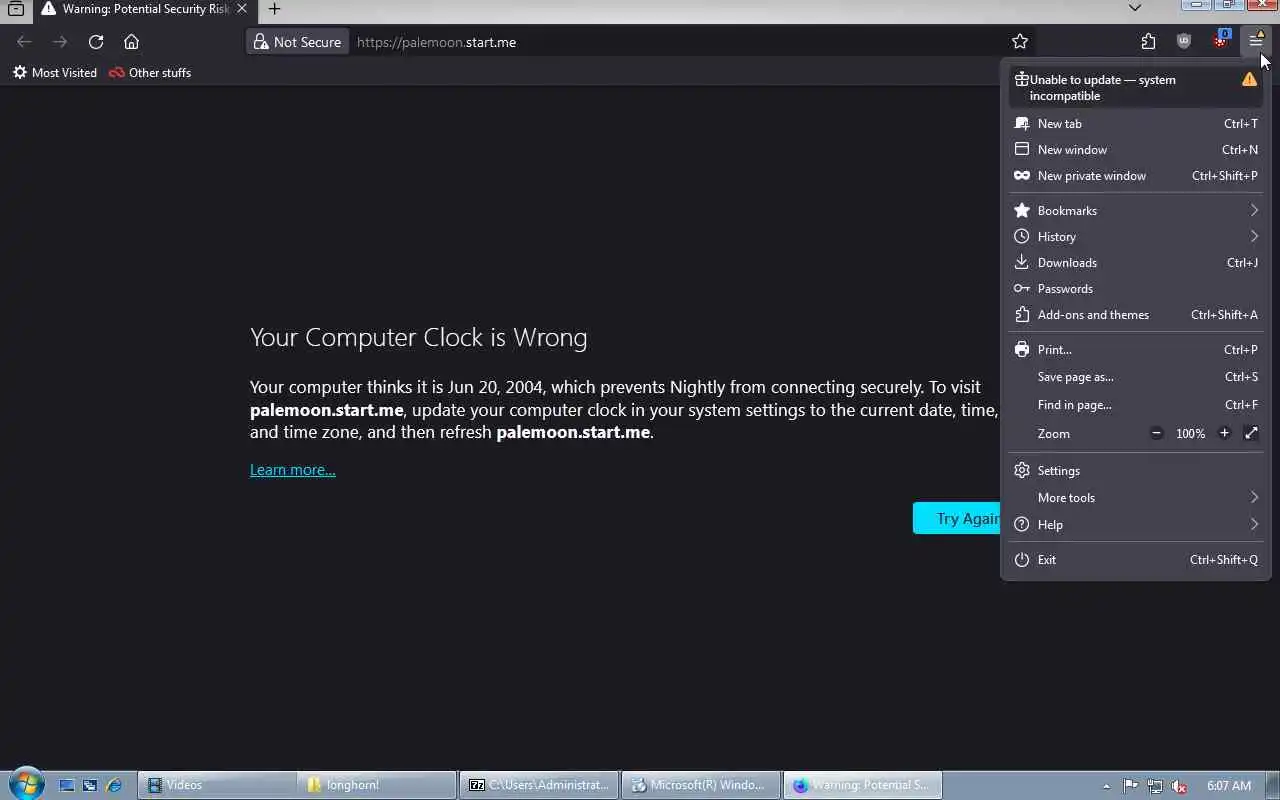Click Show desktop quick launch icon
The height and width of the screenshot is (800, 1280).
tap(67, 785)
